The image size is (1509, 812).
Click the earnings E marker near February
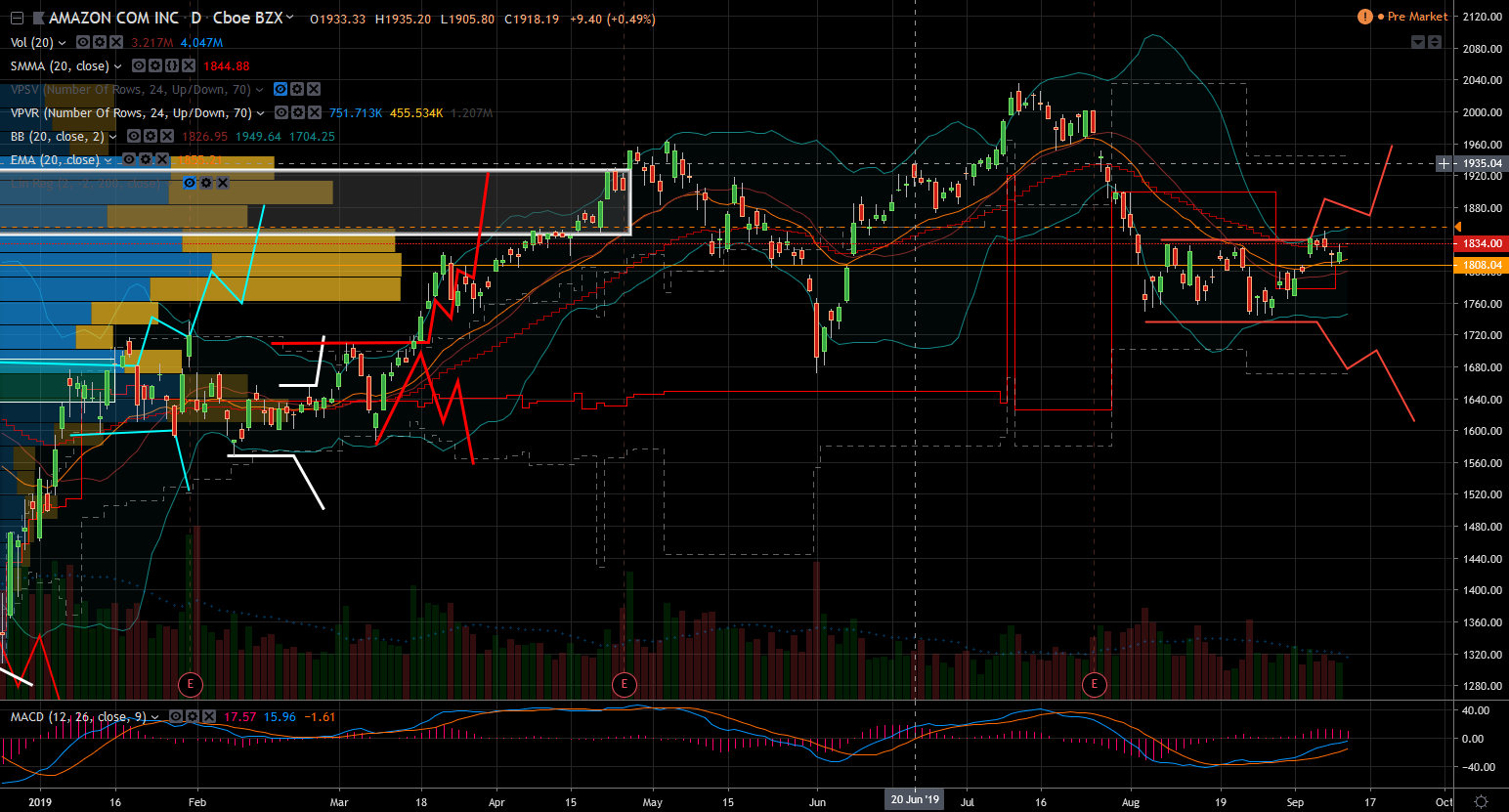point(190,684)
